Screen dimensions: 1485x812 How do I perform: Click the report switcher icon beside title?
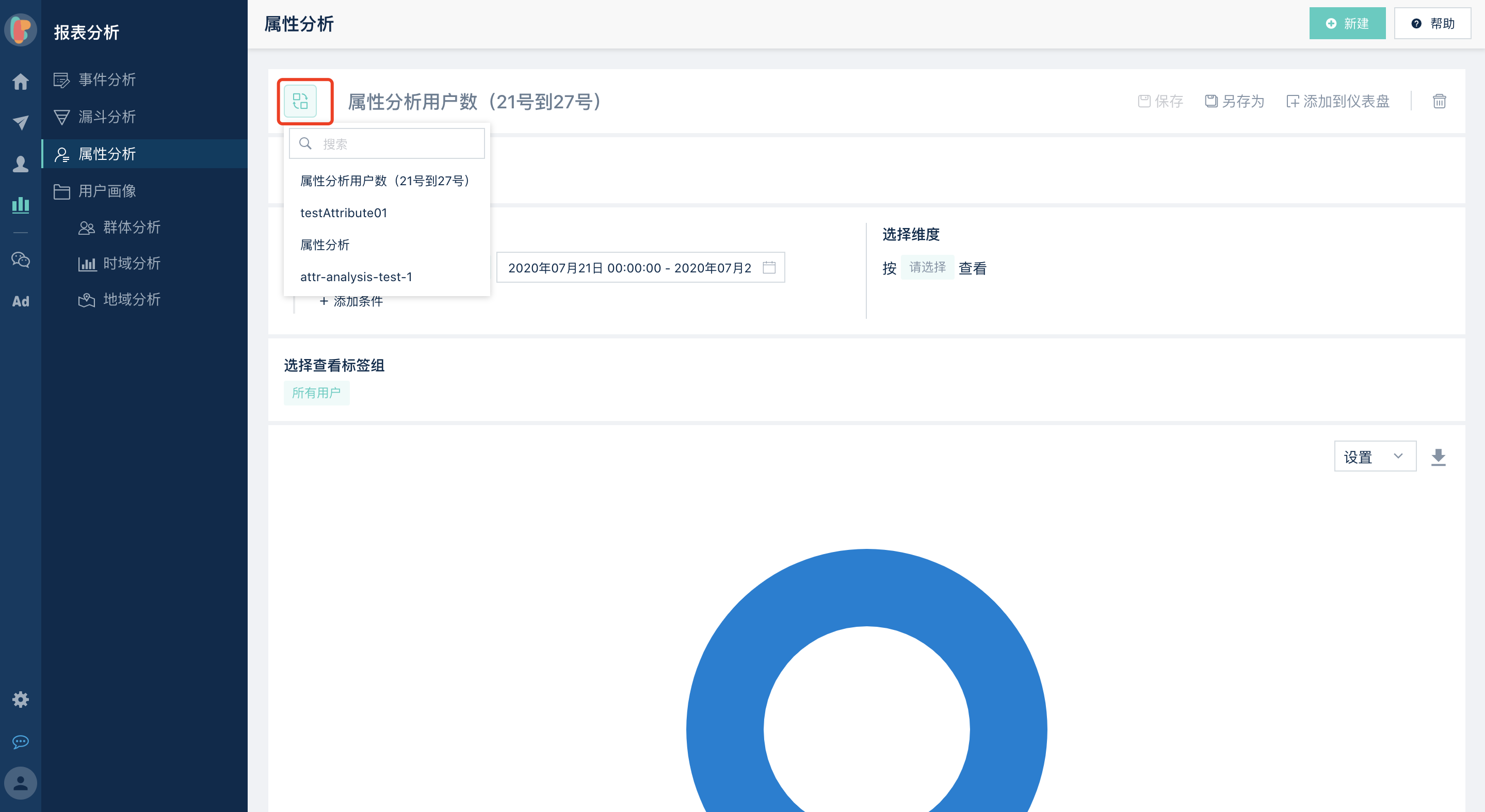(x=300, y=102)
